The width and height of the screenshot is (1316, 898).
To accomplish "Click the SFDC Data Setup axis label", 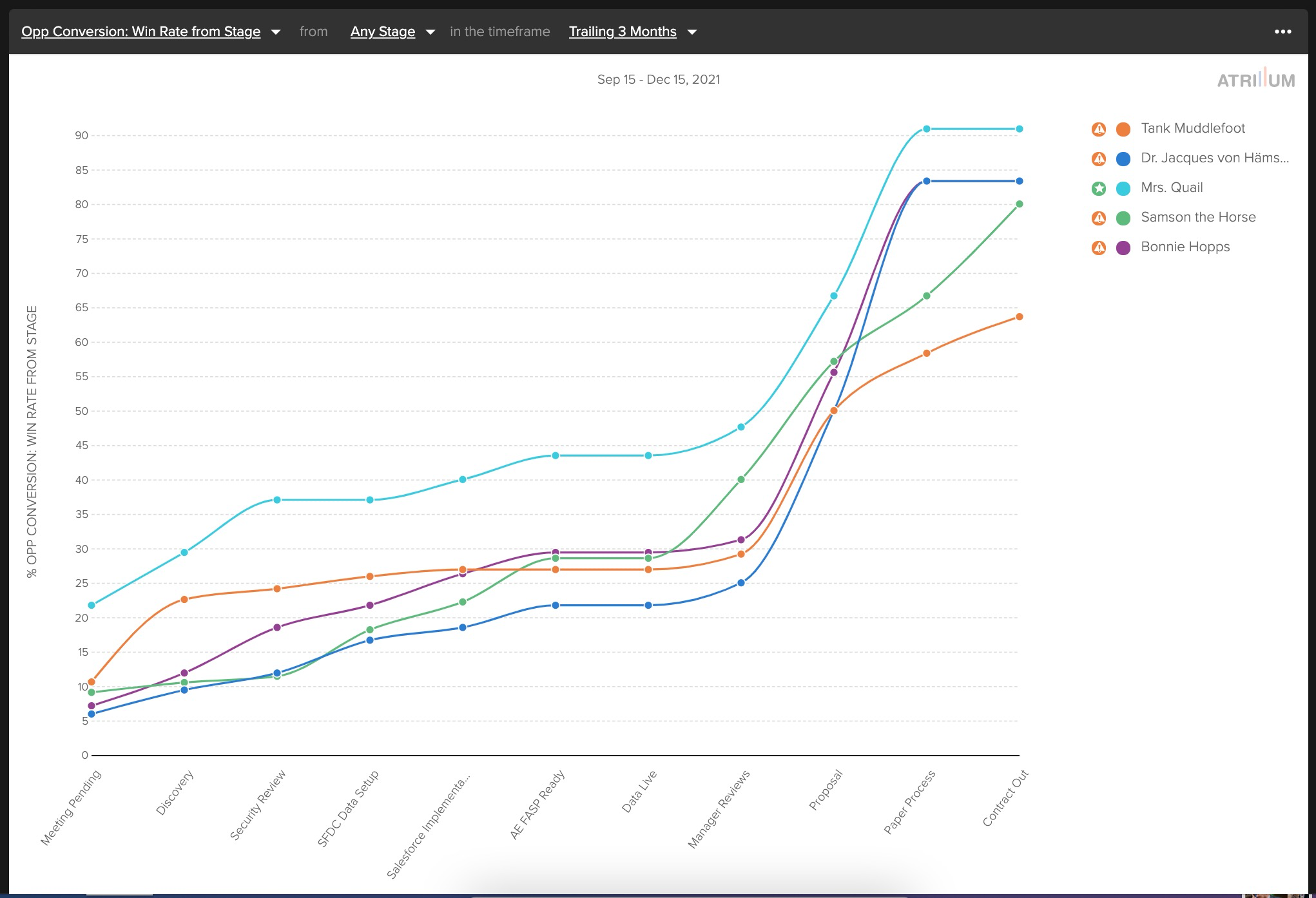I will [348, 808].
